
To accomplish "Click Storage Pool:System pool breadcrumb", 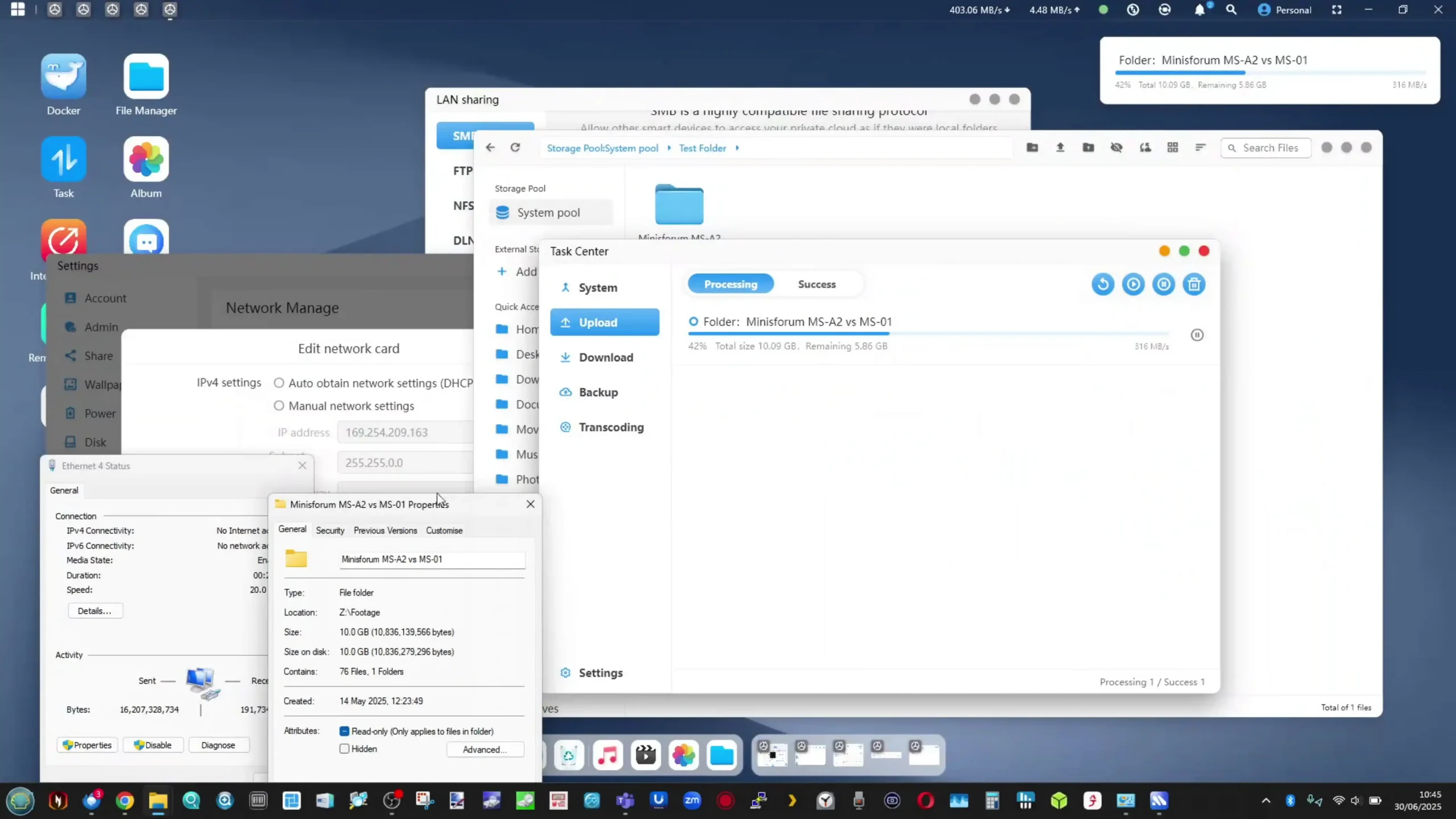I will [602, 148].
